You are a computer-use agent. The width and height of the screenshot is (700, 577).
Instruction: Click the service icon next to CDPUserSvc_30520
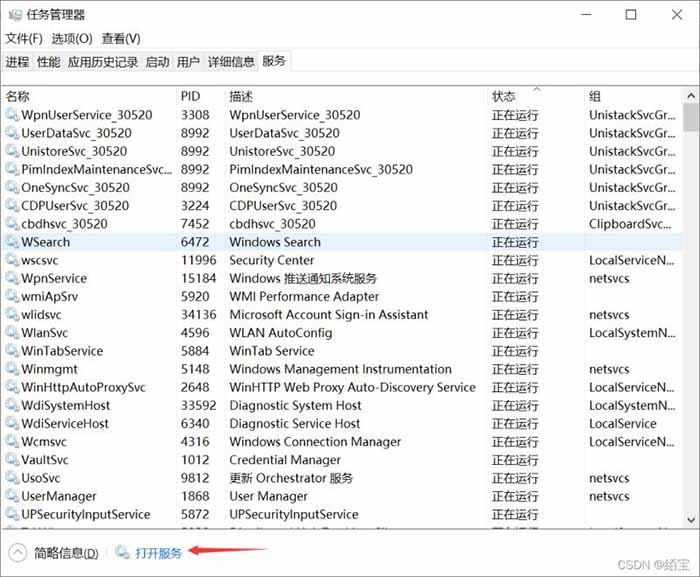12,205
